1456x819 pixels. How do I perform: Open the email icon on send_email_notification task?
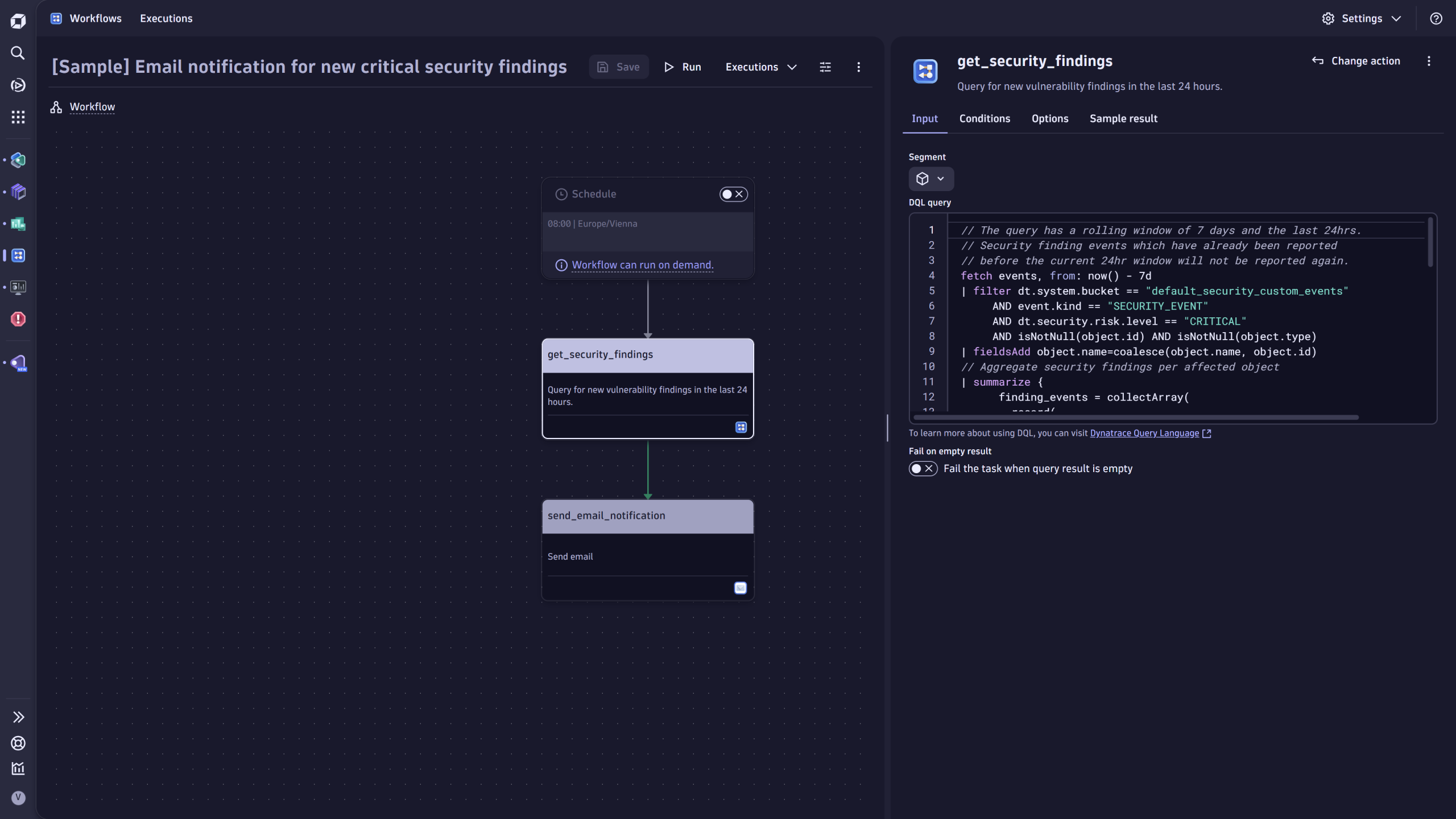739,588
